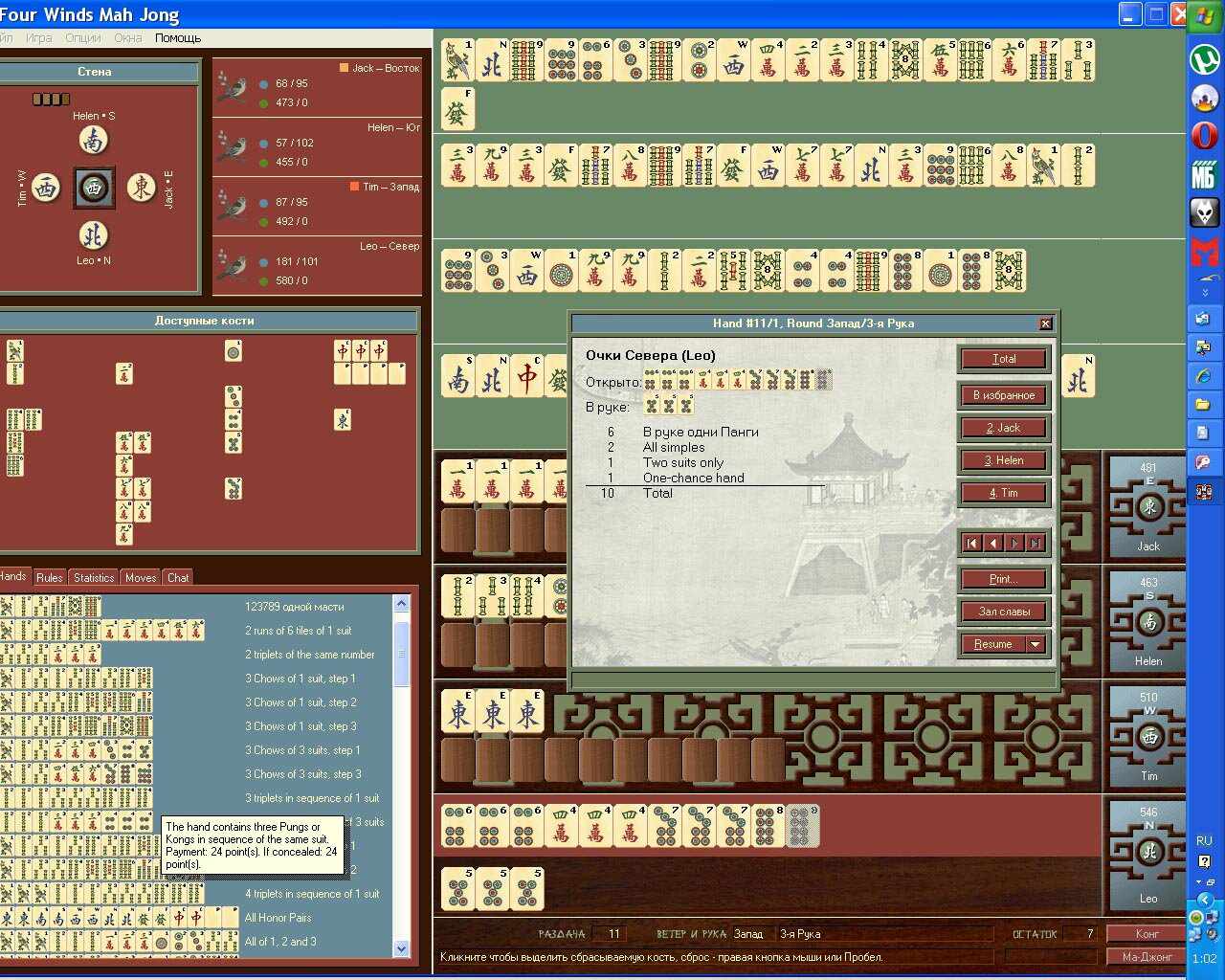Go to the first hand in the score dialog
This screenshot has height=980, width=1225.
[x=972, y=543]
